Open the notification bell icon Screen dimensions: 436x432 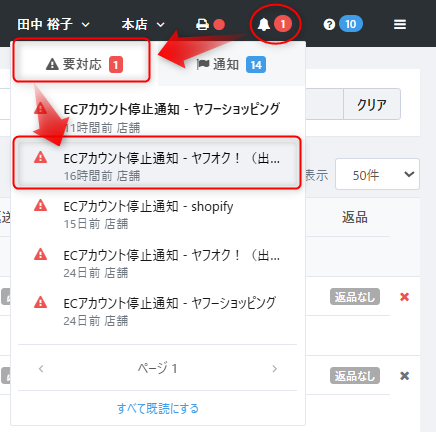264,24
